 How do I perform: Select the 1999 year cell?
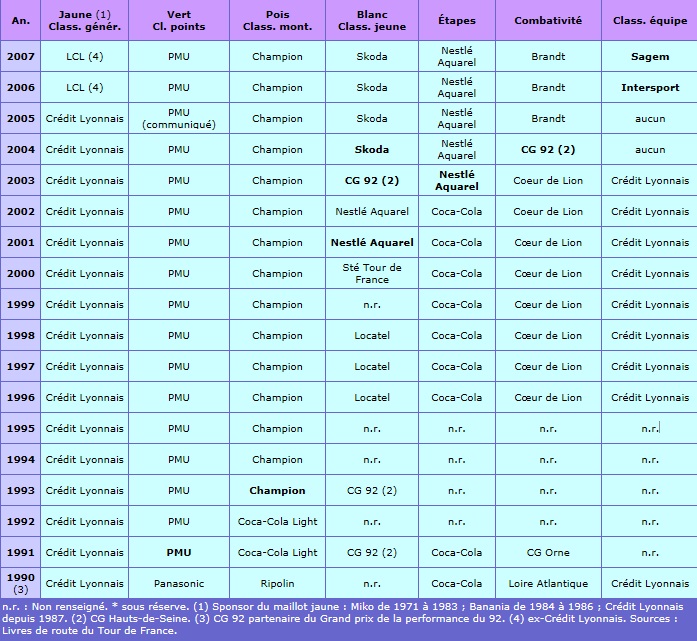pyautogui.click(x=20, y=304)
